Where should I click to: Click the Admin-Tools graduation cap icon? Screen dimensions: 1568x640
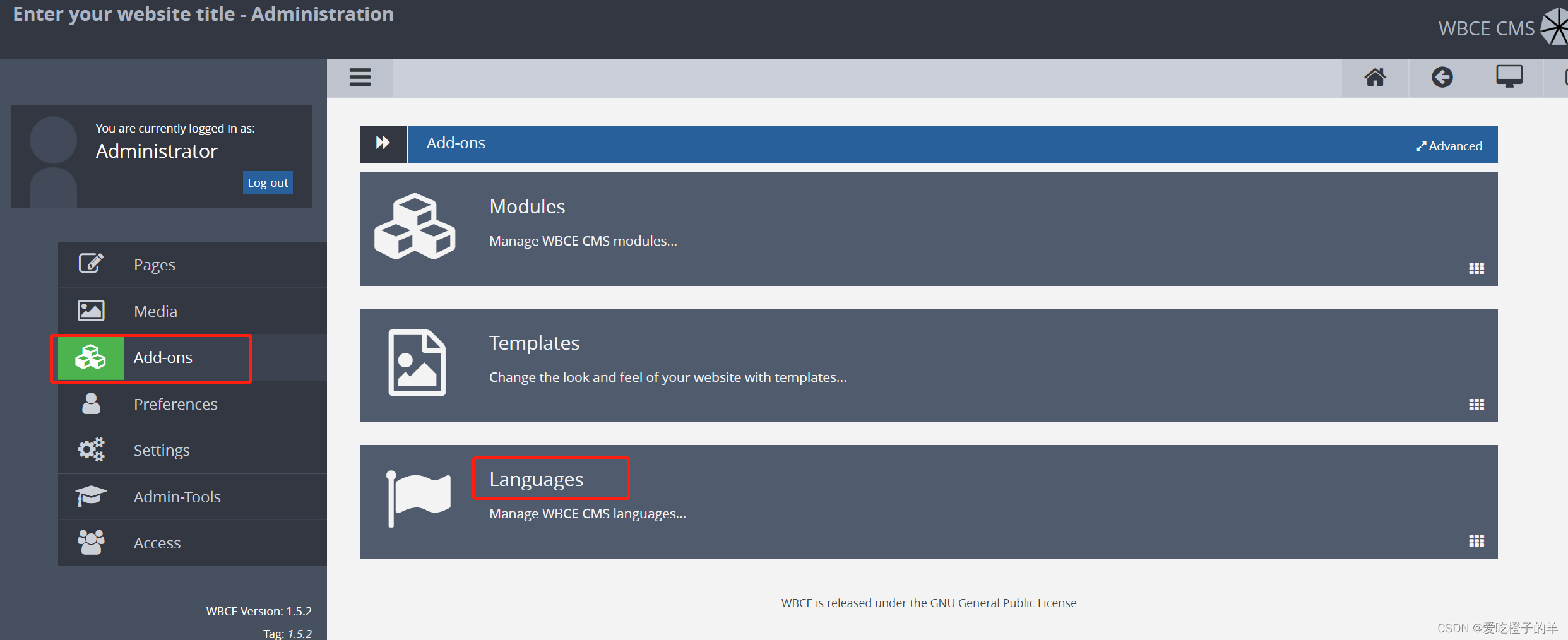[x=91, y=496]
